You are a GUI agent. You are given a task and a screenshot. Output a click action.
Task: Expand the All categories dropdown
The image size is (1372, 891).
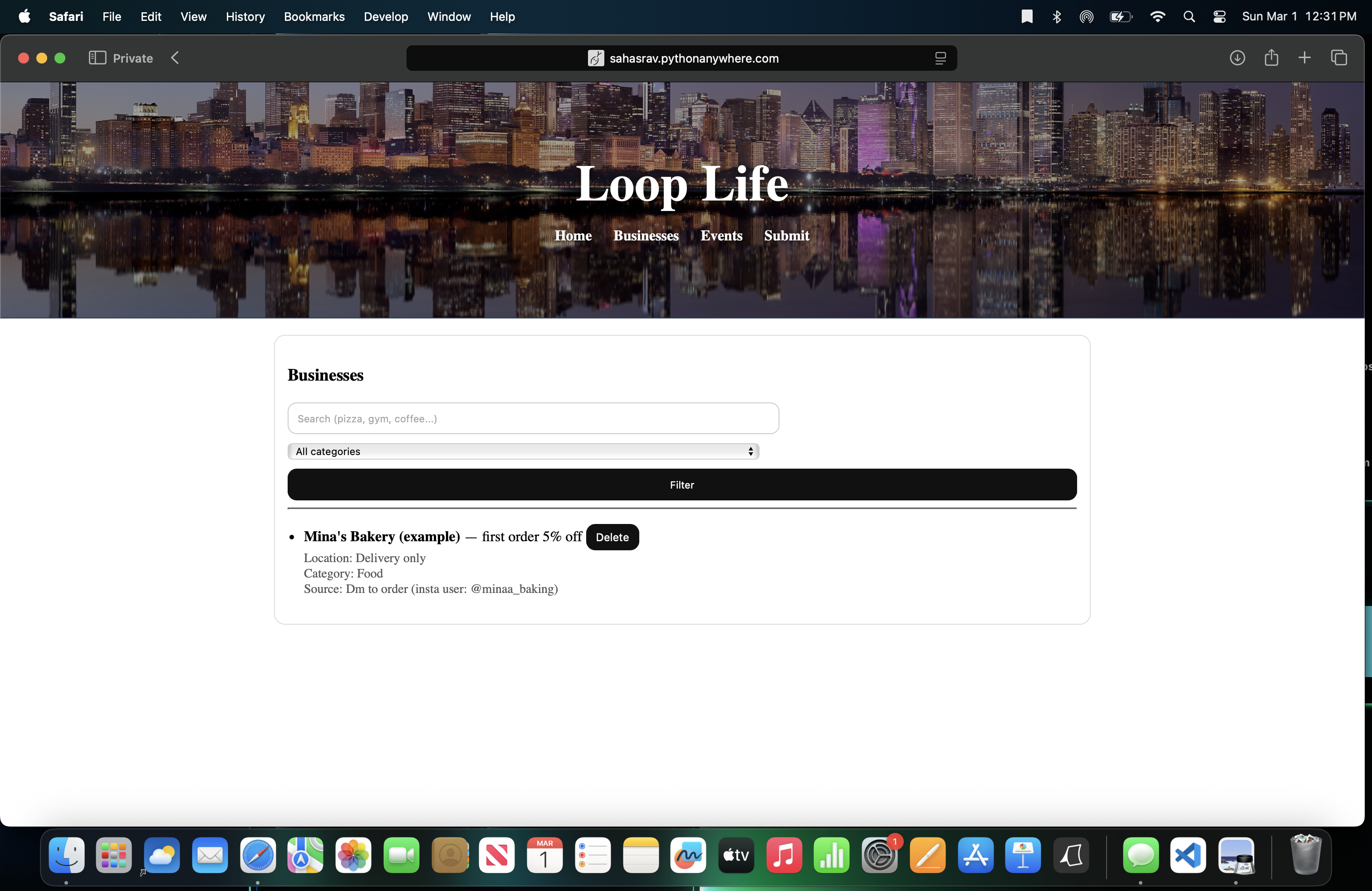(523, 451)
